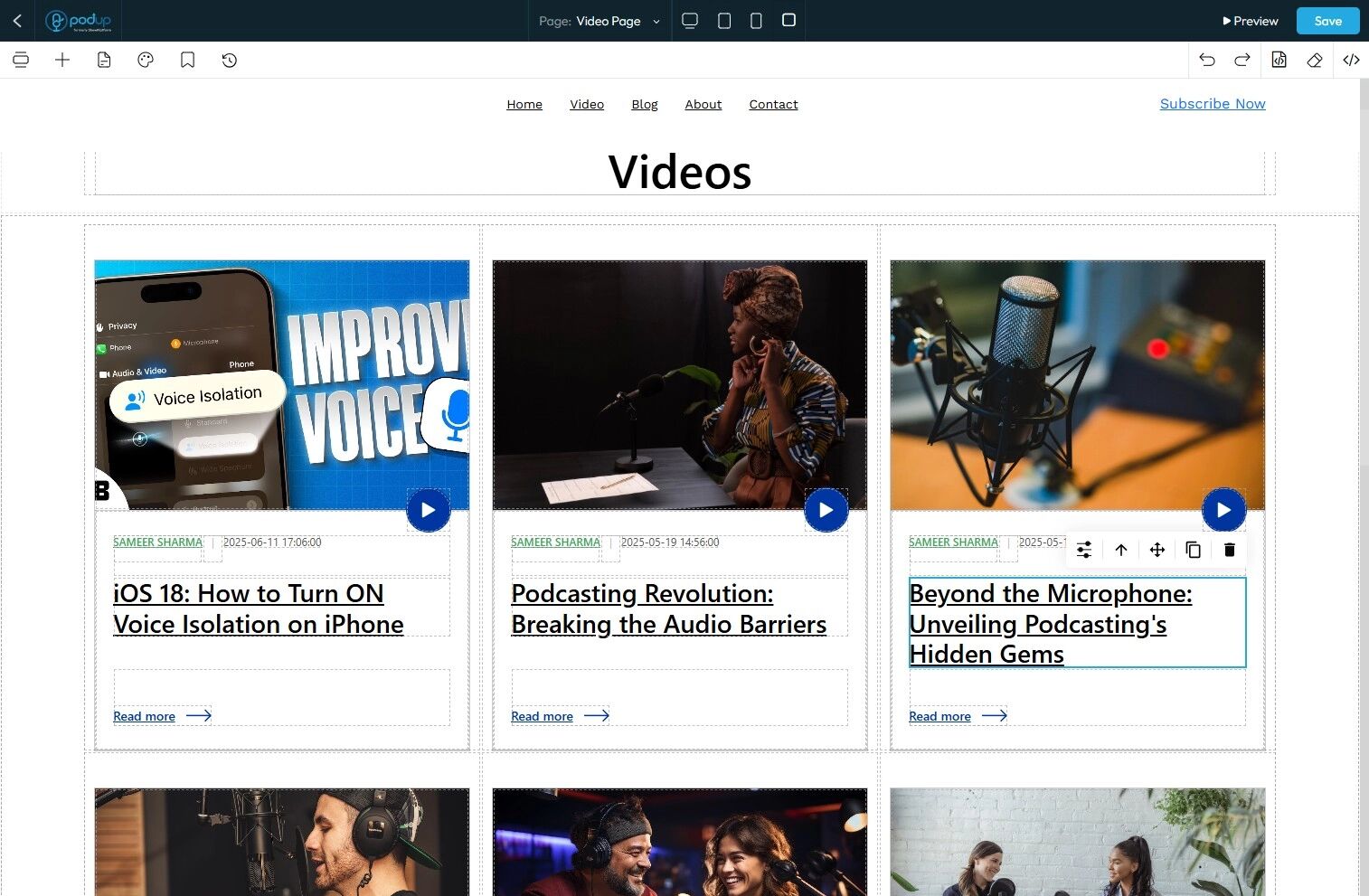This screenshot has height=896, width=1369.
Task: Open the selected element's settings sliders
Action: (1084, 550)
